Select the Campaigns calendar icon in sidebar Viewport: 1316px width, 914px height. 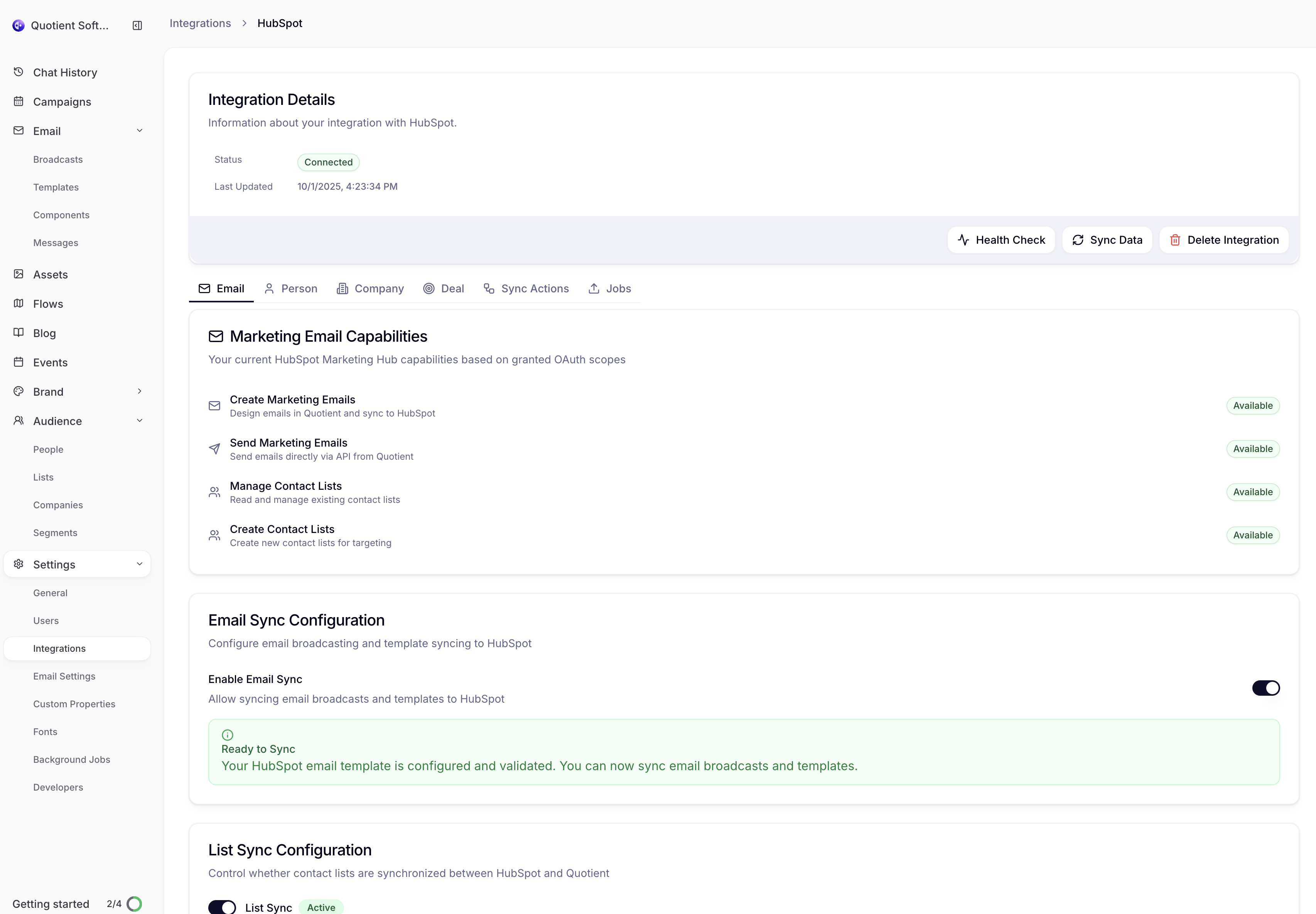pos(18,101)
